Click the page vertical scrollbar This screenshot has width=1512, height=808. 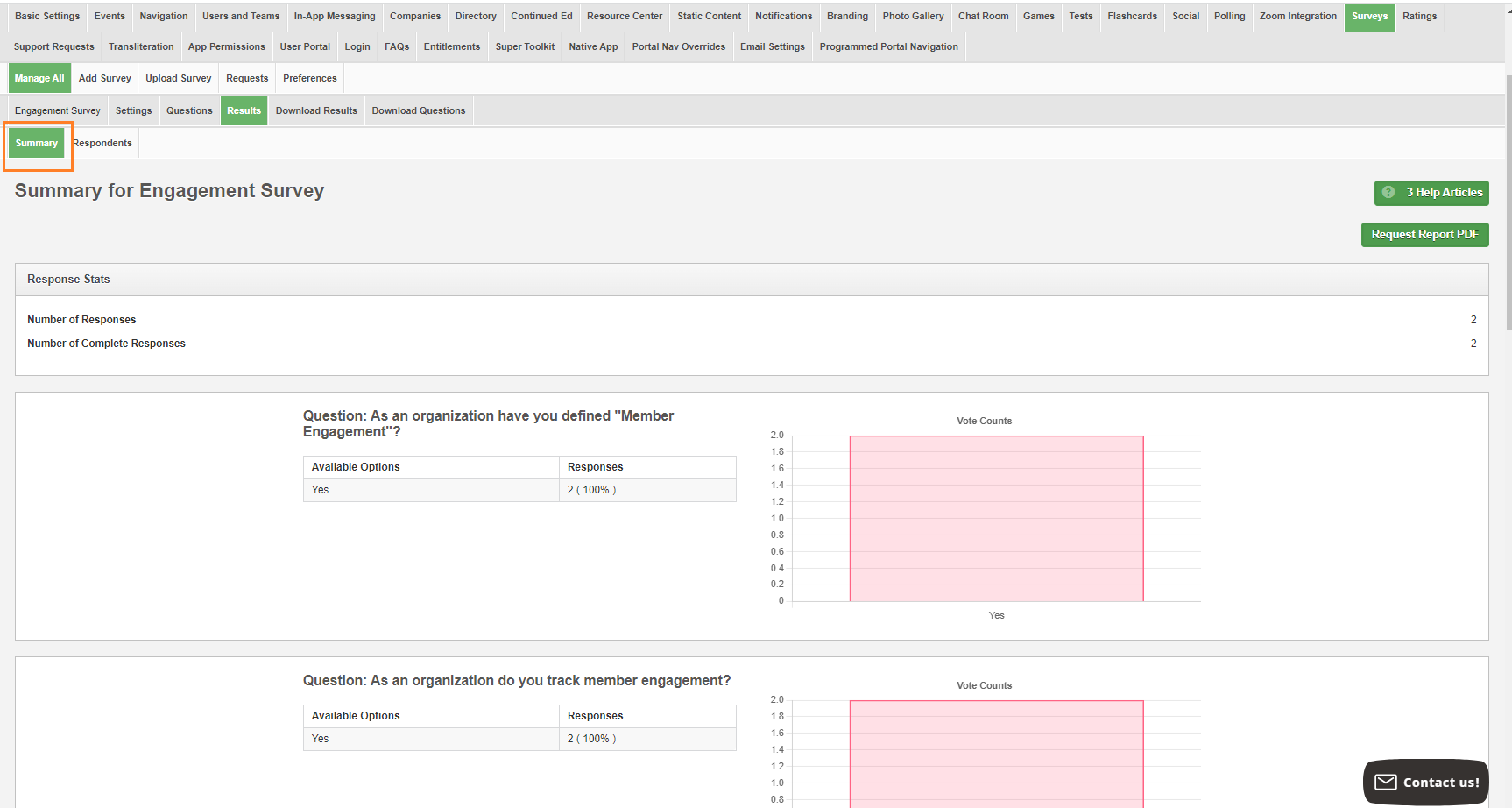(1508, 202)
